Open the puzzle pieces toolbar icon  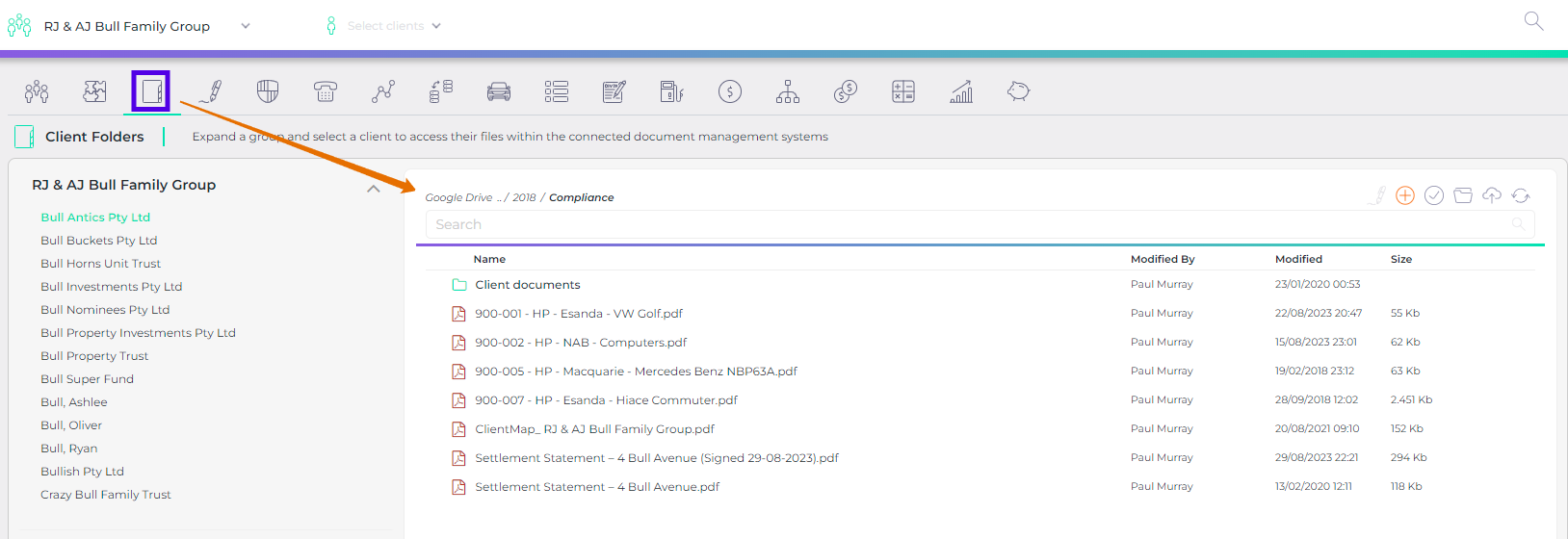coord(94,91)
